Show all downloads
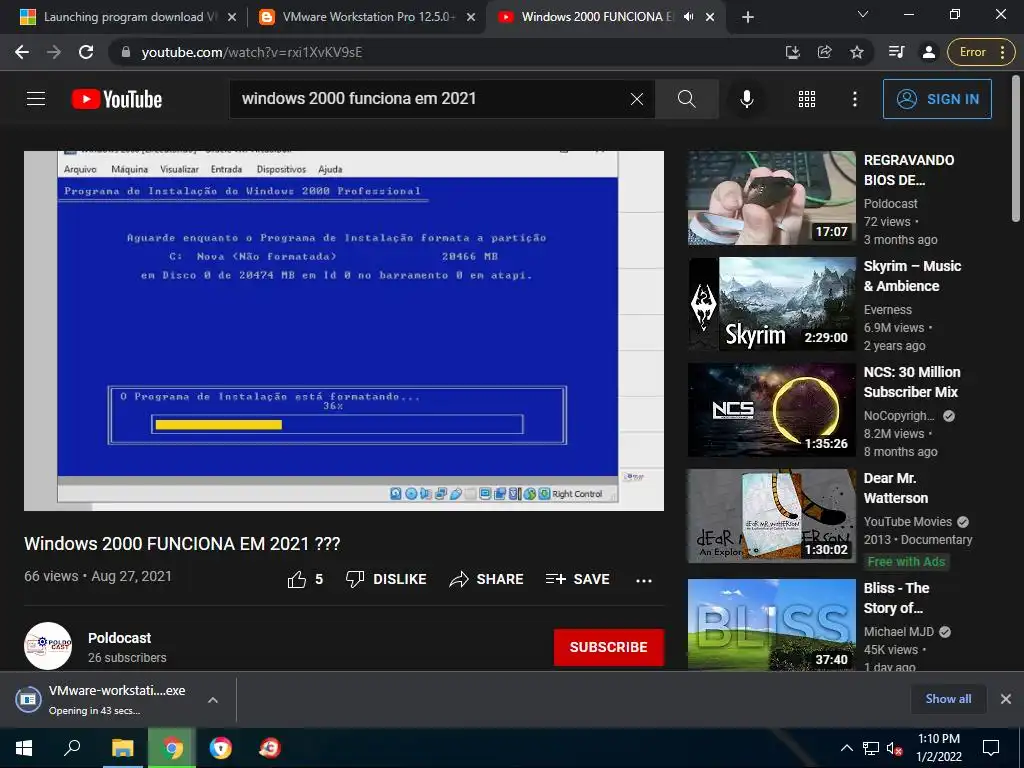Image resolution: width=1024 pixels, height=768 pixels. coord(948,699)
